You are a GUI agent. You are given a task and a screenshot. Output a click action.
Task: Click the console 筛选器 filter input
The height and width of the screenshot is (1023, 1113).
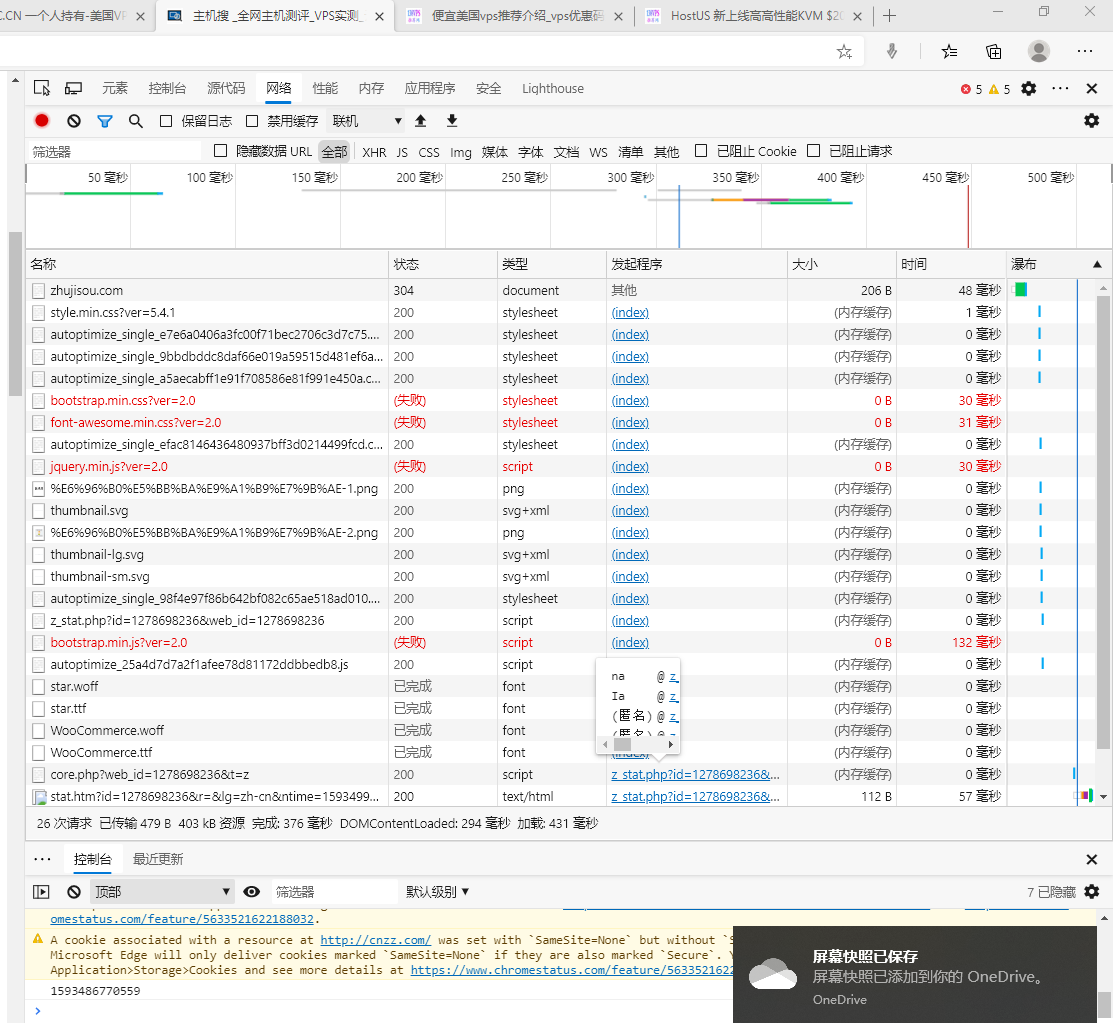pyautogui.click(x=334, y=892)
